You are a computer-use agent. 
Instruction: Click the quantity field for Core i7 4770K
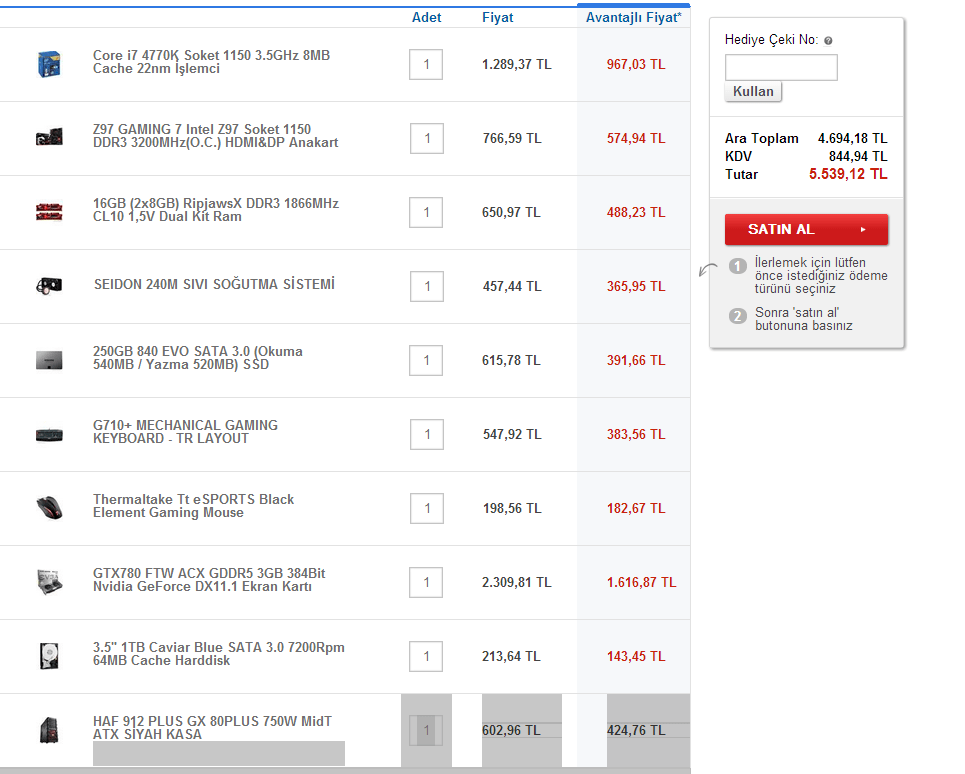[x=426, y=65]
